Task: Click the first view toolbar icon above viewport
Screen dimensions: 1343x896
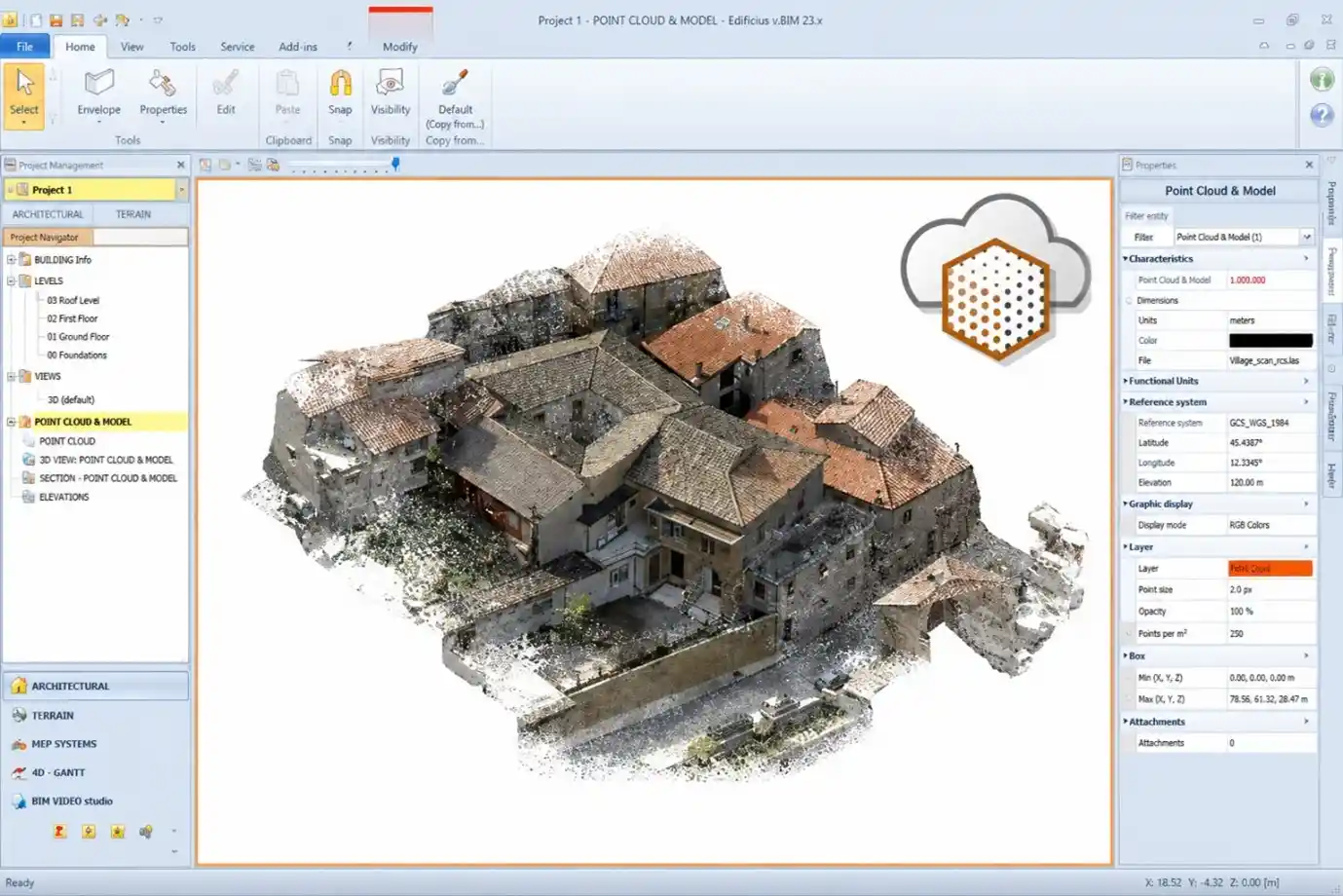Action: click(x=205, y=165)
